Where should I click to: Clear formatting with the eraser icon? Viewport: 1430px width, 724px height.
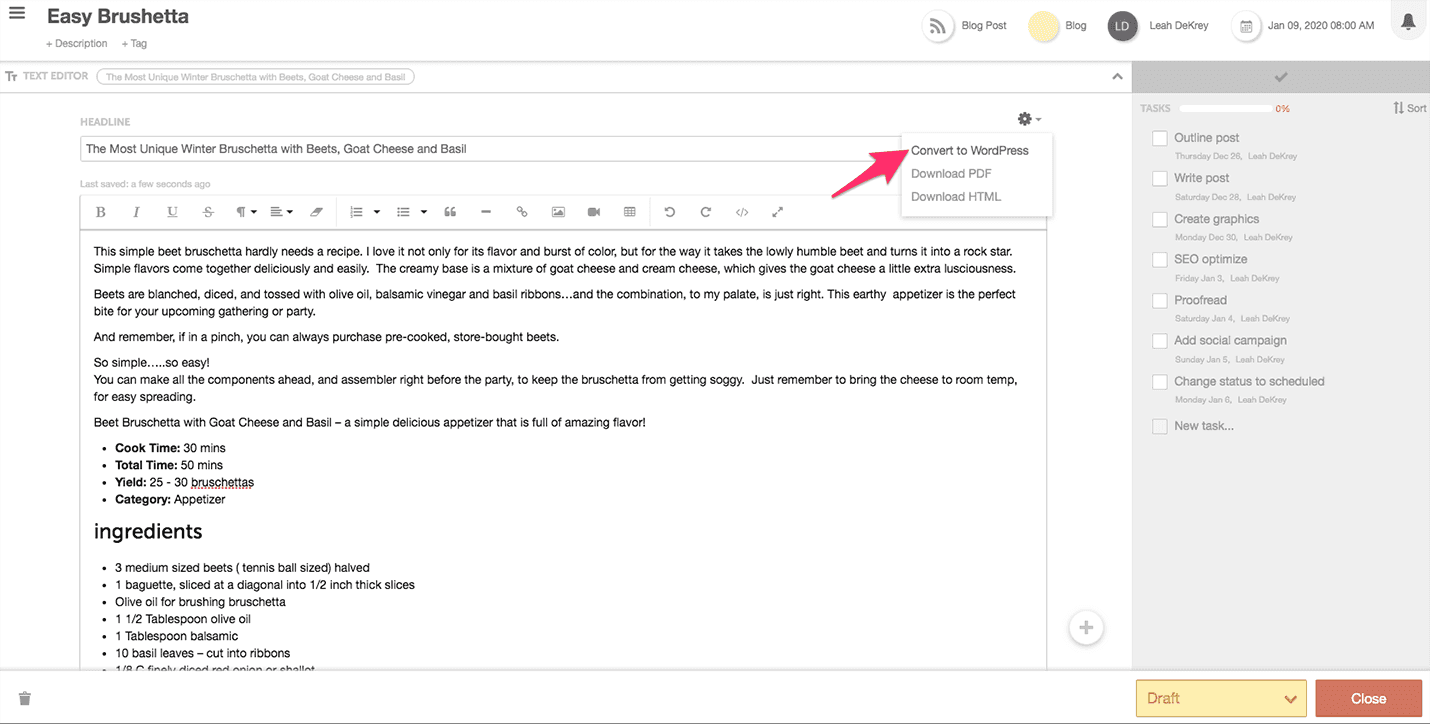[x=317, y=212]
